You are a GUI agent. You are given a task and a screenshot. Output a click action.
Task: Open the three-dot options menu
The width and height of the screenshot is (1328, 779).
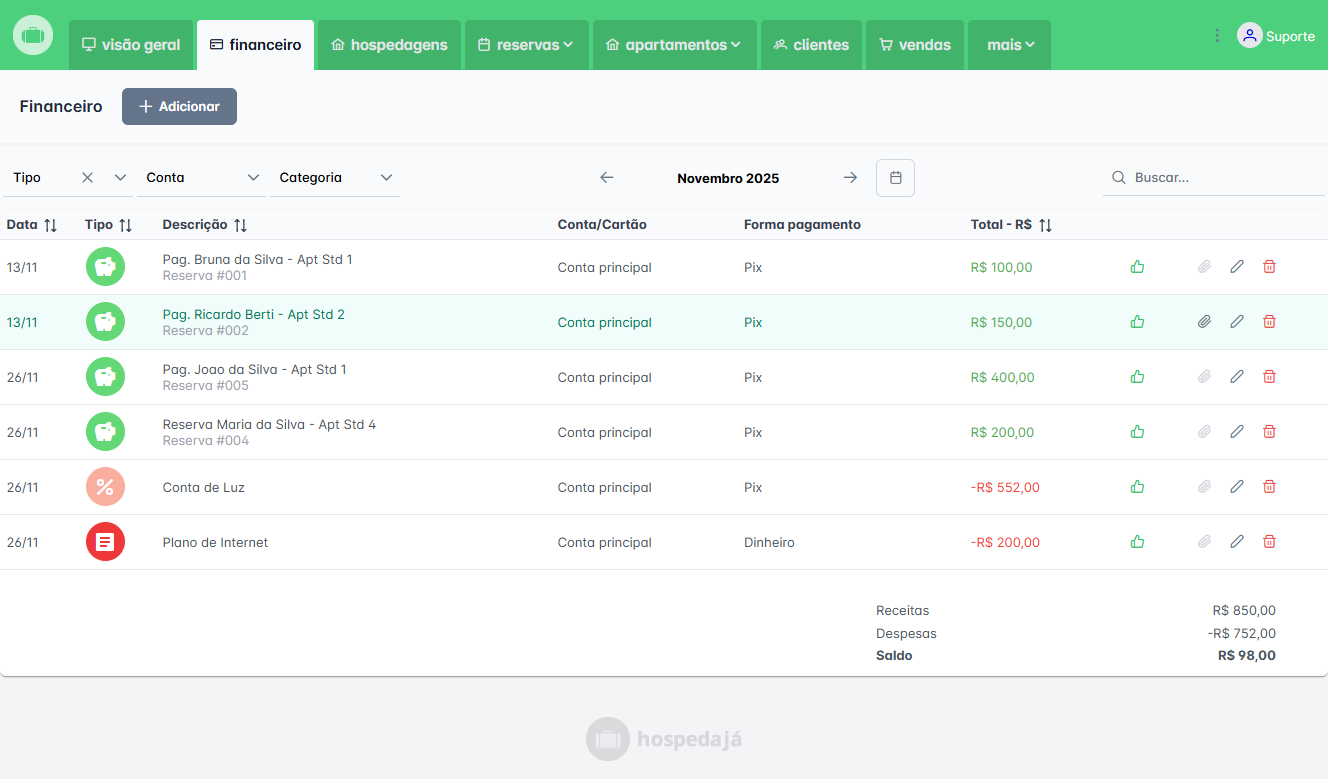tap(1217, 36)
